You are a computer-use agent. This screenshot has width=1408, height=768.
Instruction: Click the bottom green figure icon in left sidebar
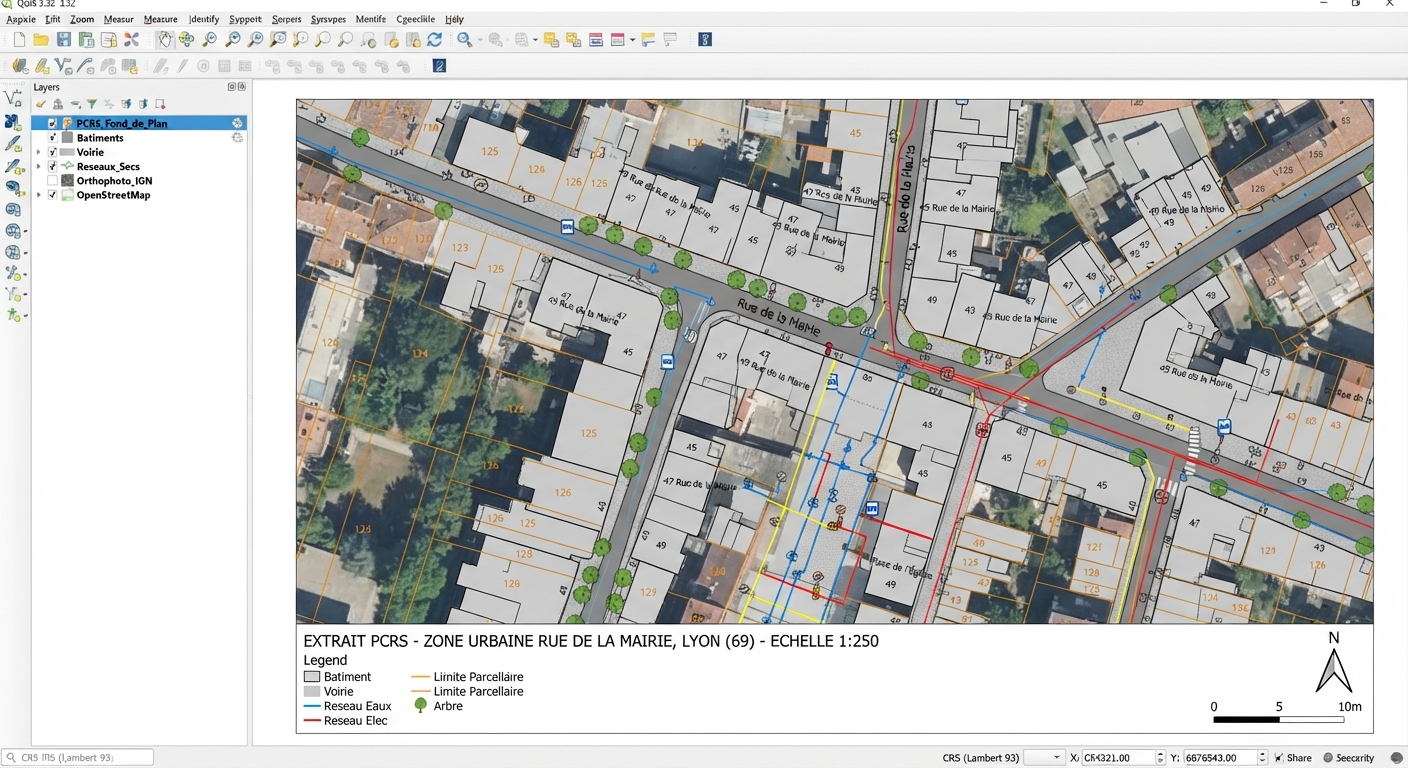click(x=14, y=315)
